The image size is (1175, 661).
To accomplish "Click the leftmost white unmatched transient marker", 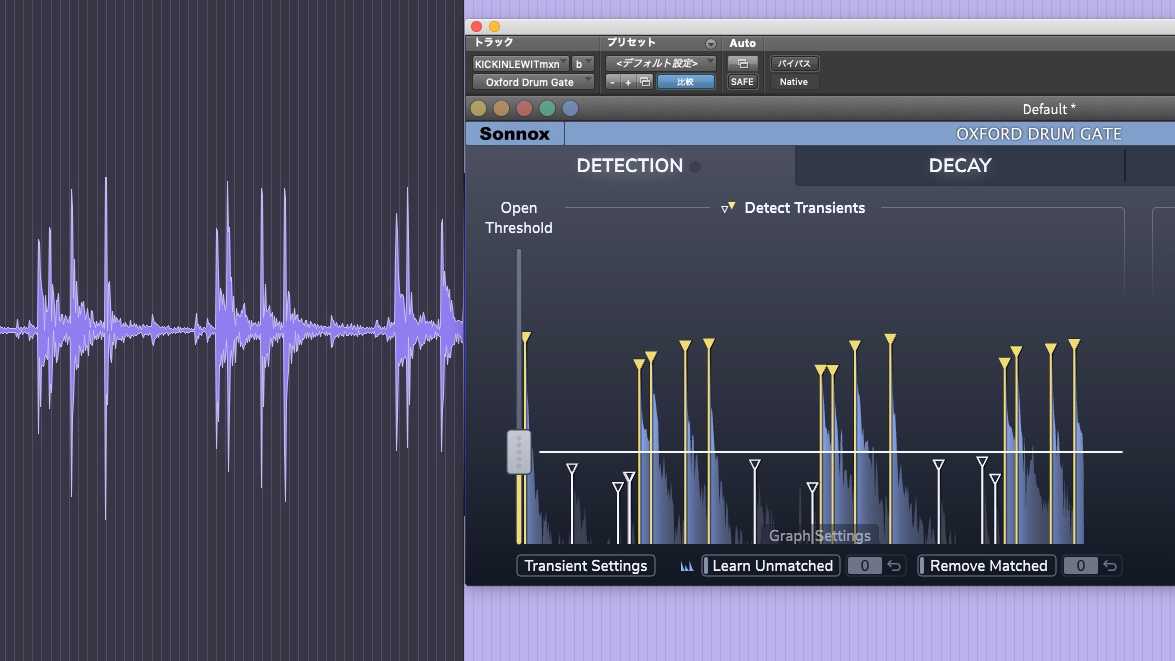I will pyautogui.click(x=572, y=469).
